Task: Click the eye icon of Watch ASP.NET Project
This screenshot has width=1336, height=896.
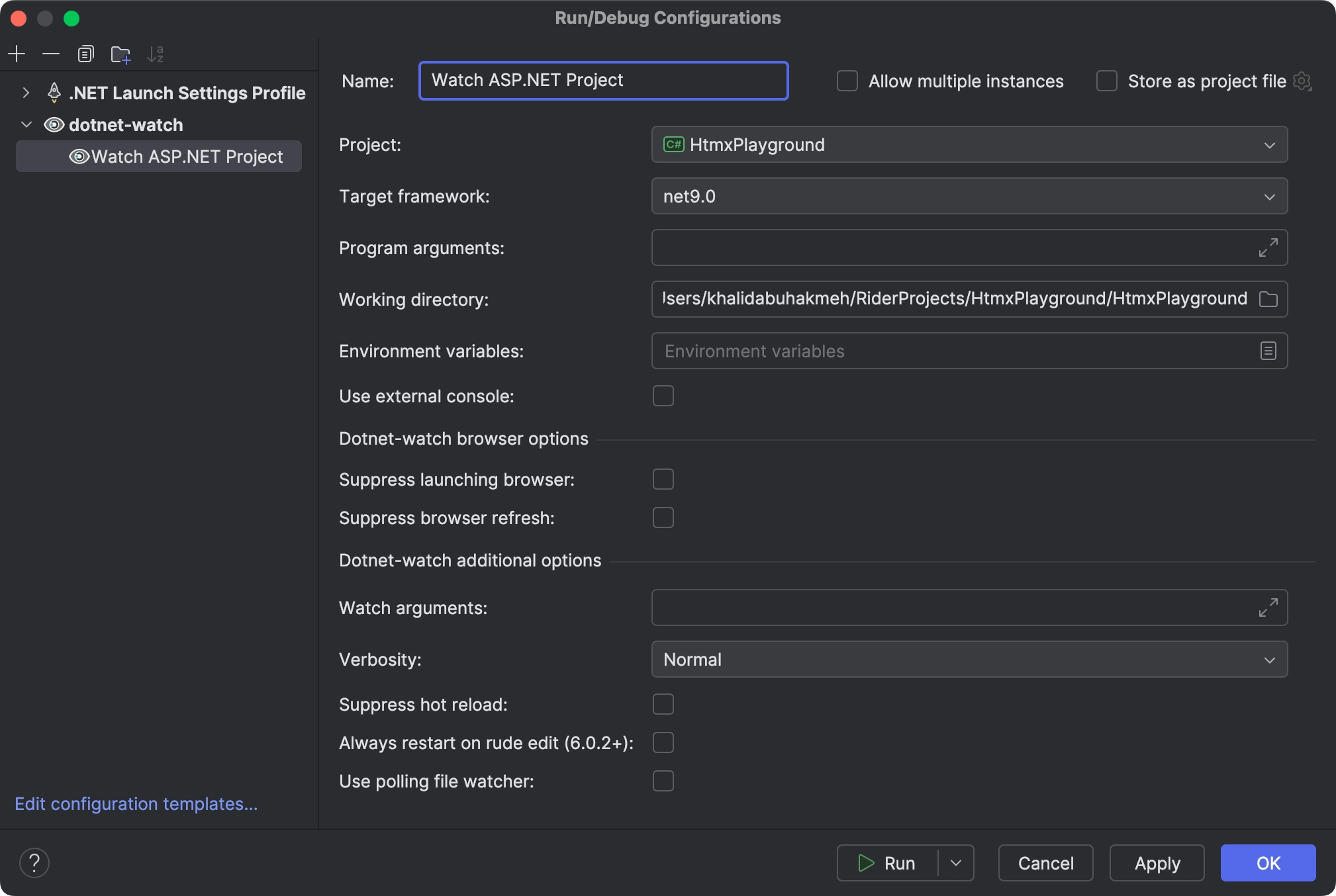Action: [x=79, y=156]
